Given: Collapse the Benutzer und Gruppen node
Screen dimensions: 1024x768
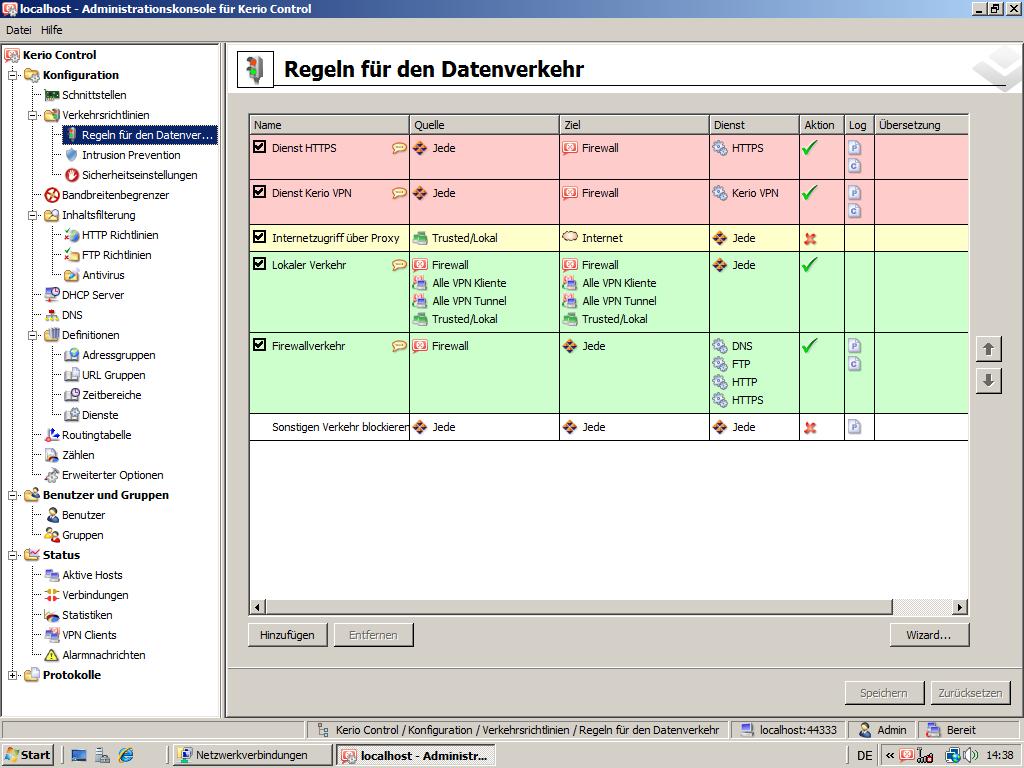Looking at the screenshot, I should point(12,495).
